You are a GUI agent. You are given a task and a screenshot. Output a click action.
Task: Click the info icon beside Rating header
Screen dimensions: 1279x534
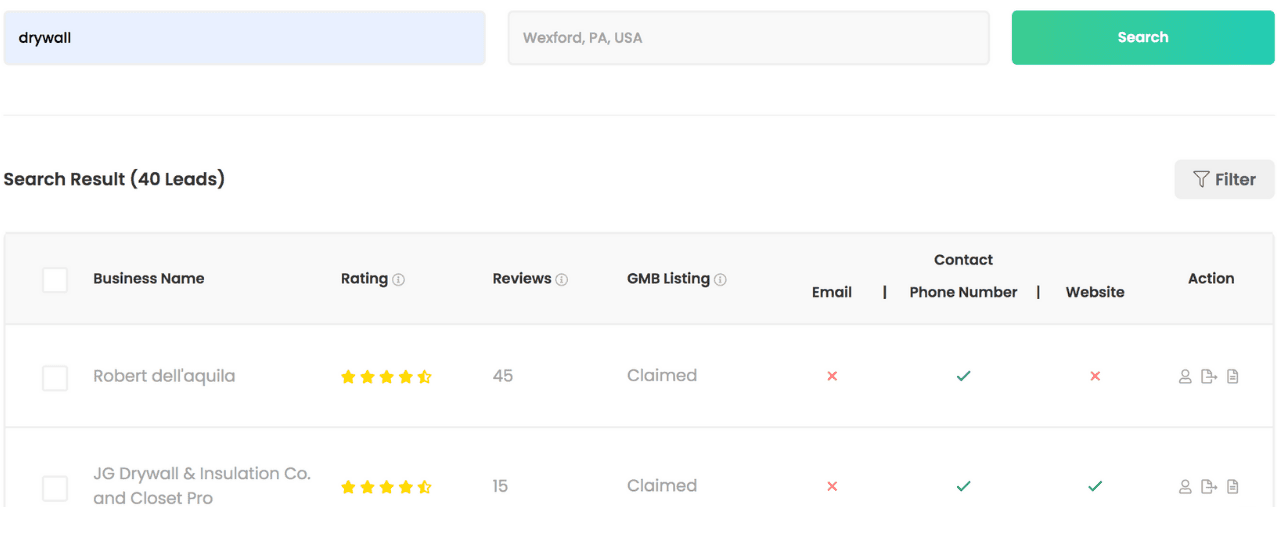pos(399,280)
